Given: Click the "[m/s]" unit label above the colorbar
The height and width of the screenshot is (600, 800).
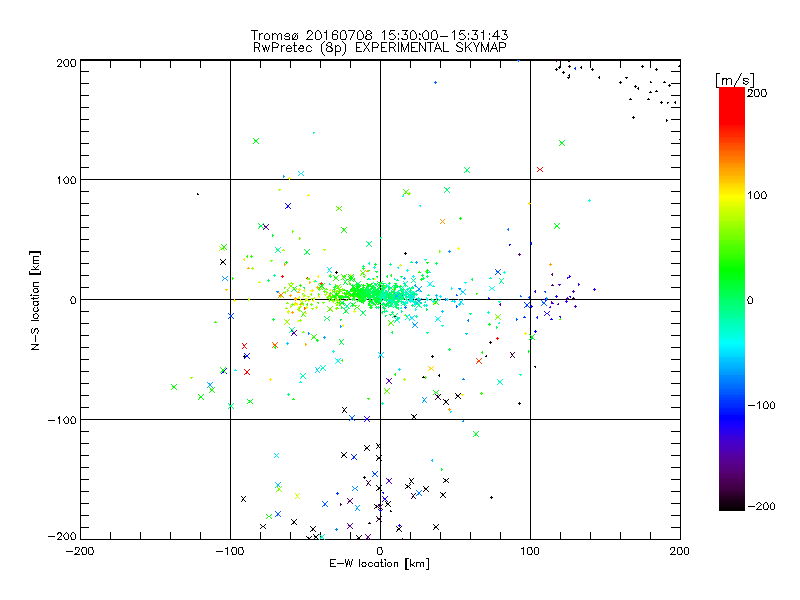Looking at the screenshot, I should (x=735, y=80).
